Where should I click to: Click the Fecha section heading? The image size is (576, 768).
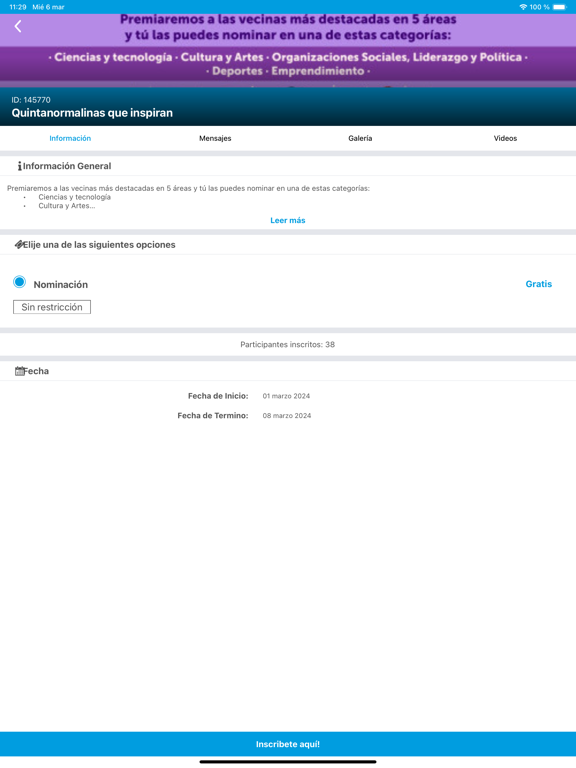36,371
